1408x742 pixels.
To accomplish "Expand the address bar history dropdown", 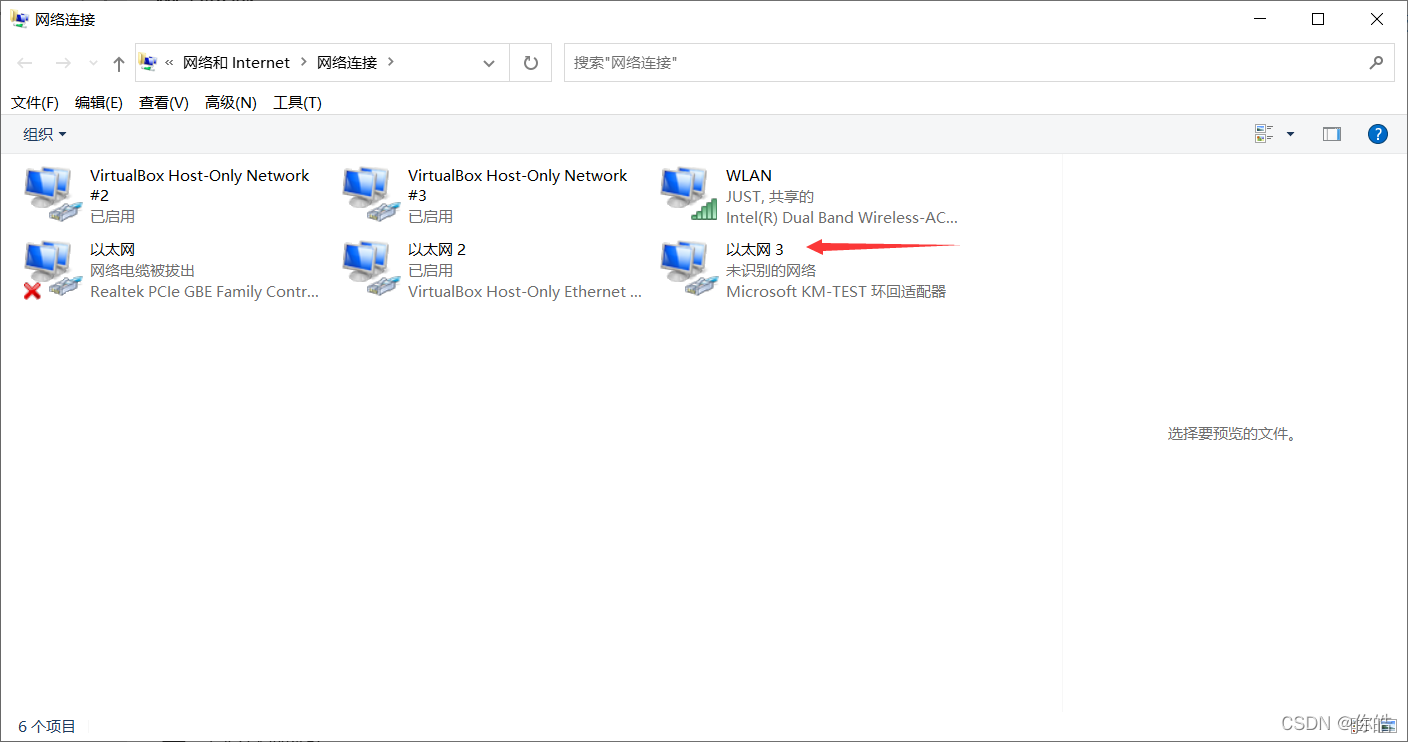I will tap(489, 62).
